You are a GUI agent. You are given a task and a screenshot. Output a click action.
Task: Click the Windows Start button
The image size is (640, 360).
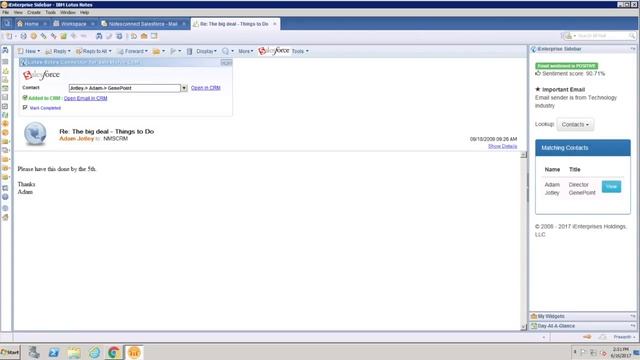pyautogui.click(x=10, y=352)
